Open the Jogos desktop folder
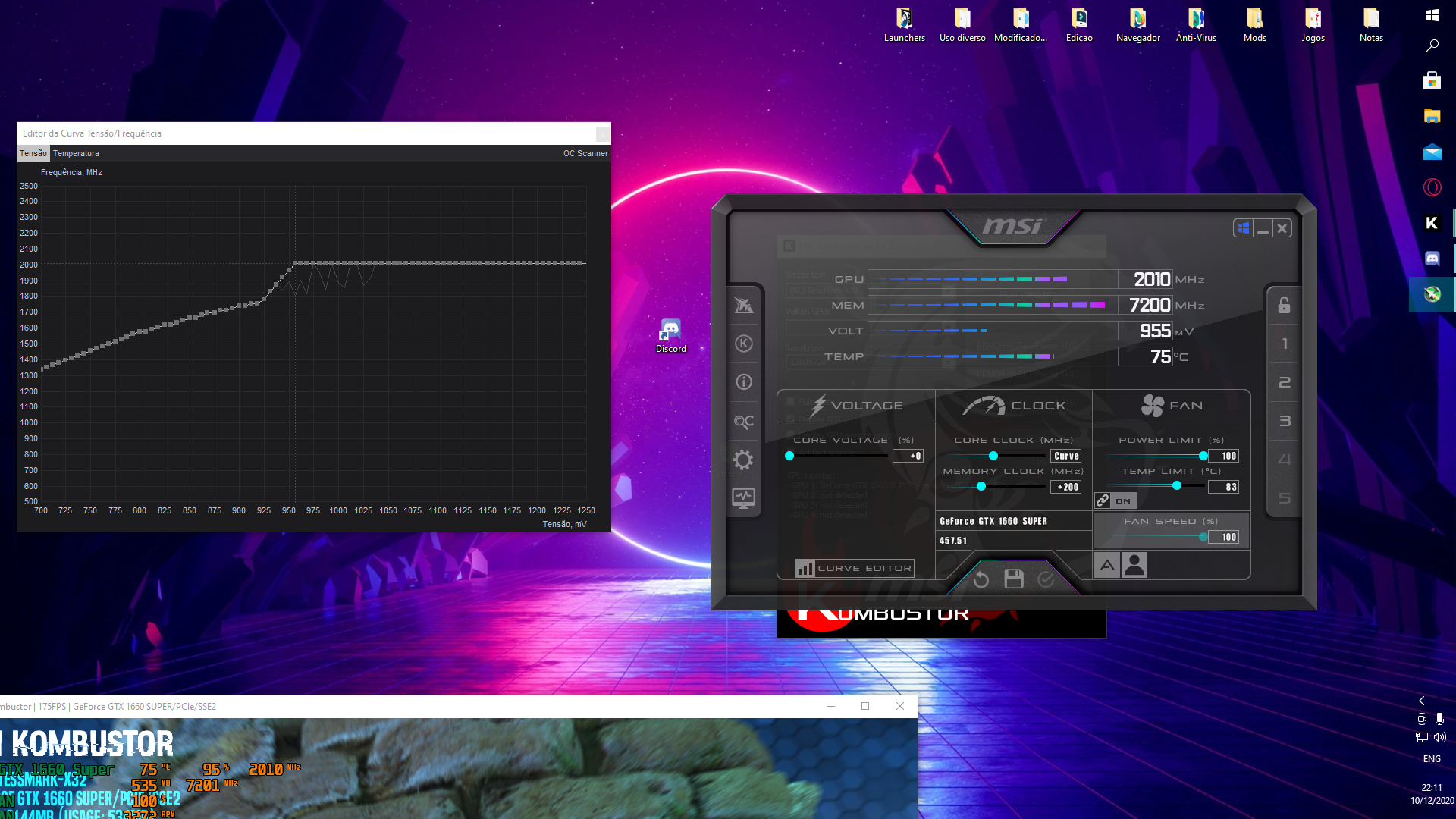The width and height of the screenshot is (1456, 819). (1313, 25)
